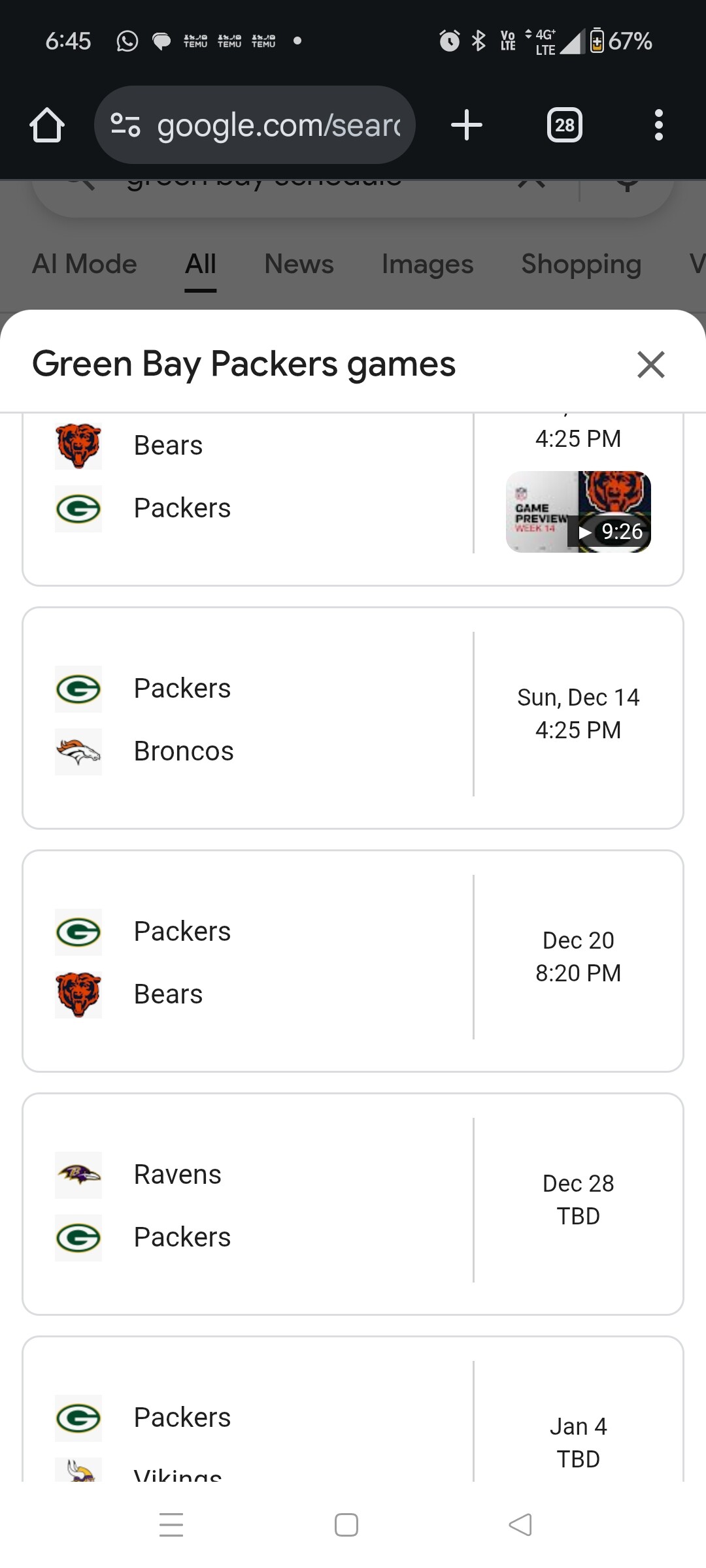Switch to the News tab
Viewport: 706px width, 1568px height.
click(x=299, y=265)
